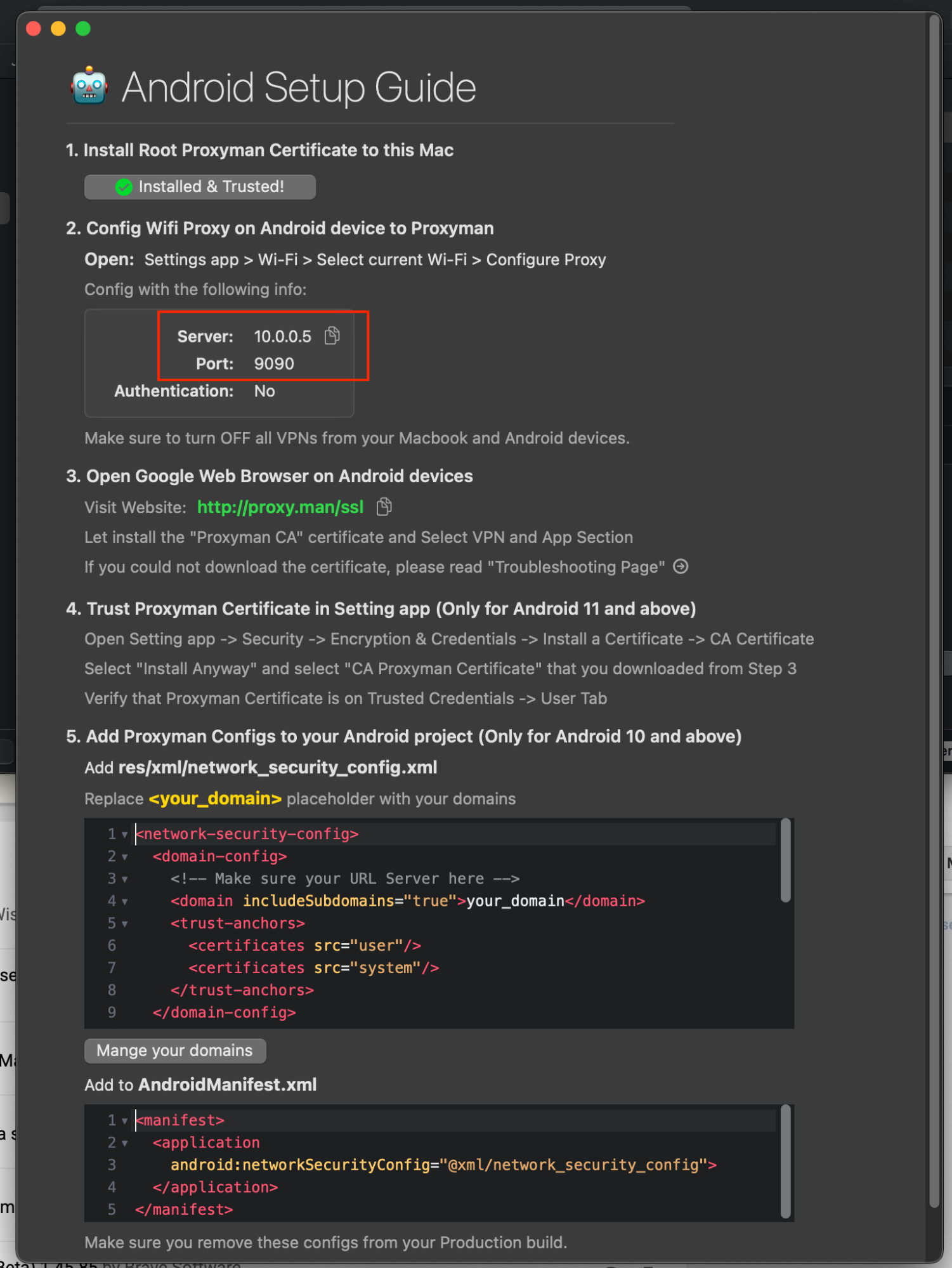This screenshot has height=1268, width=952.
Task: Click the closing </trust-anchors> code line
Action: coord(242,990)
